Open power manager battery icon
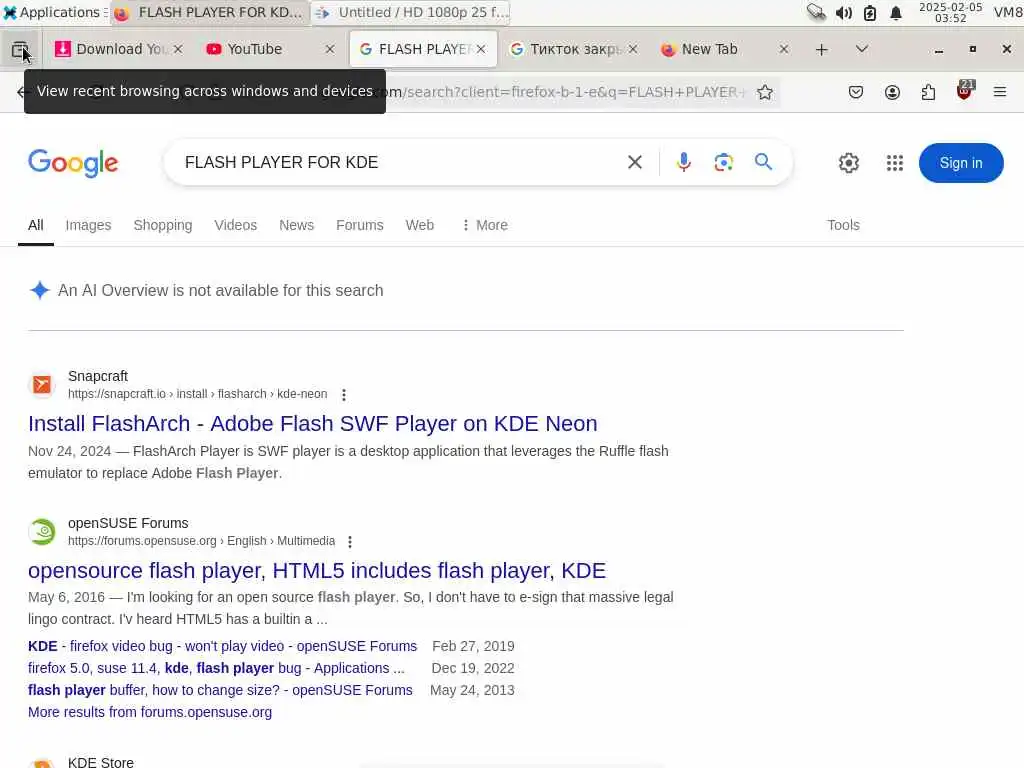Screen dimensions: 1024x768 click(870, 13)
